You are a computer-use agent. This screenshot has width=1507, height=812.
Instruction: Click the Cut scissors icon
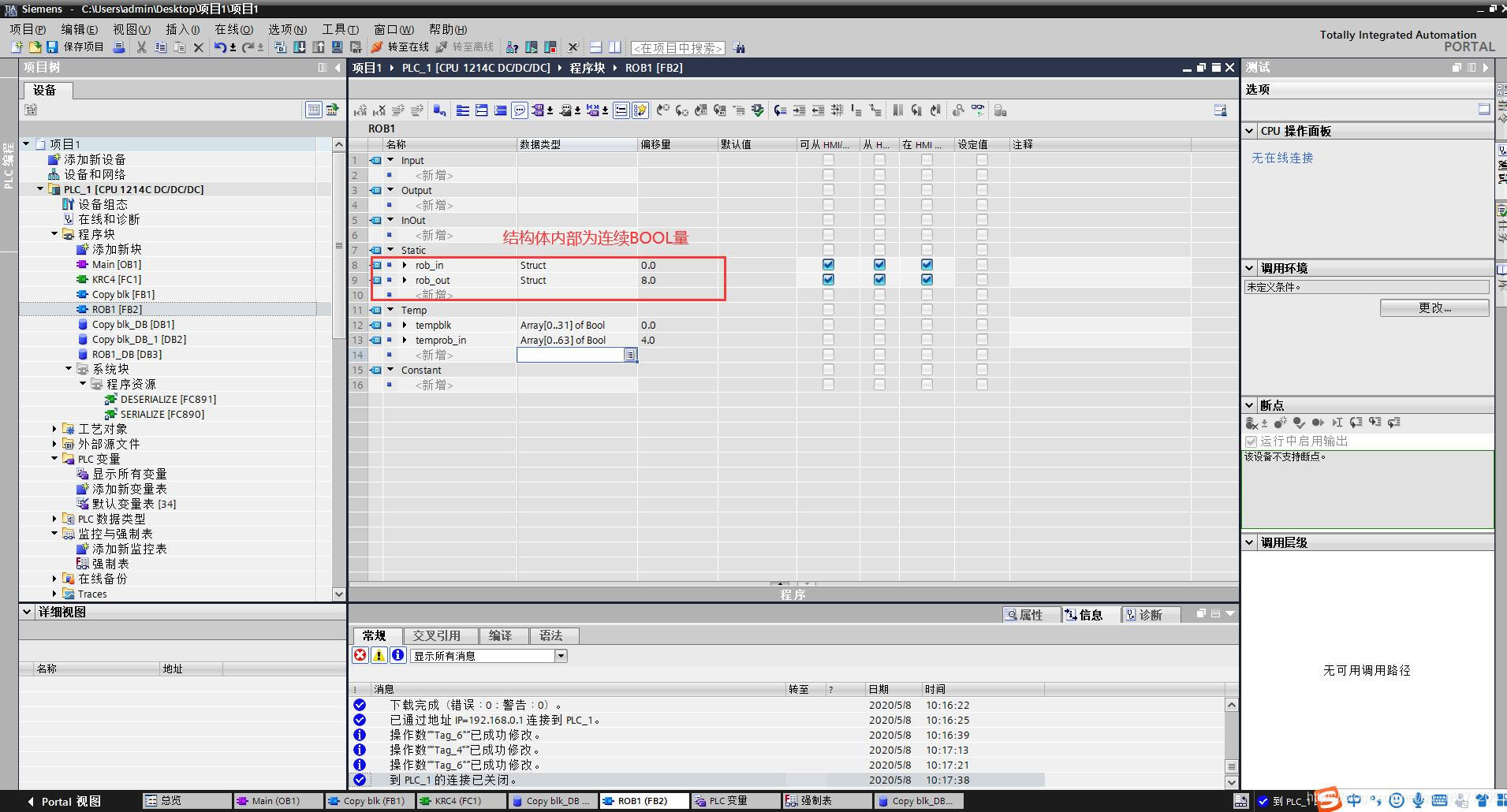point(142,47)
